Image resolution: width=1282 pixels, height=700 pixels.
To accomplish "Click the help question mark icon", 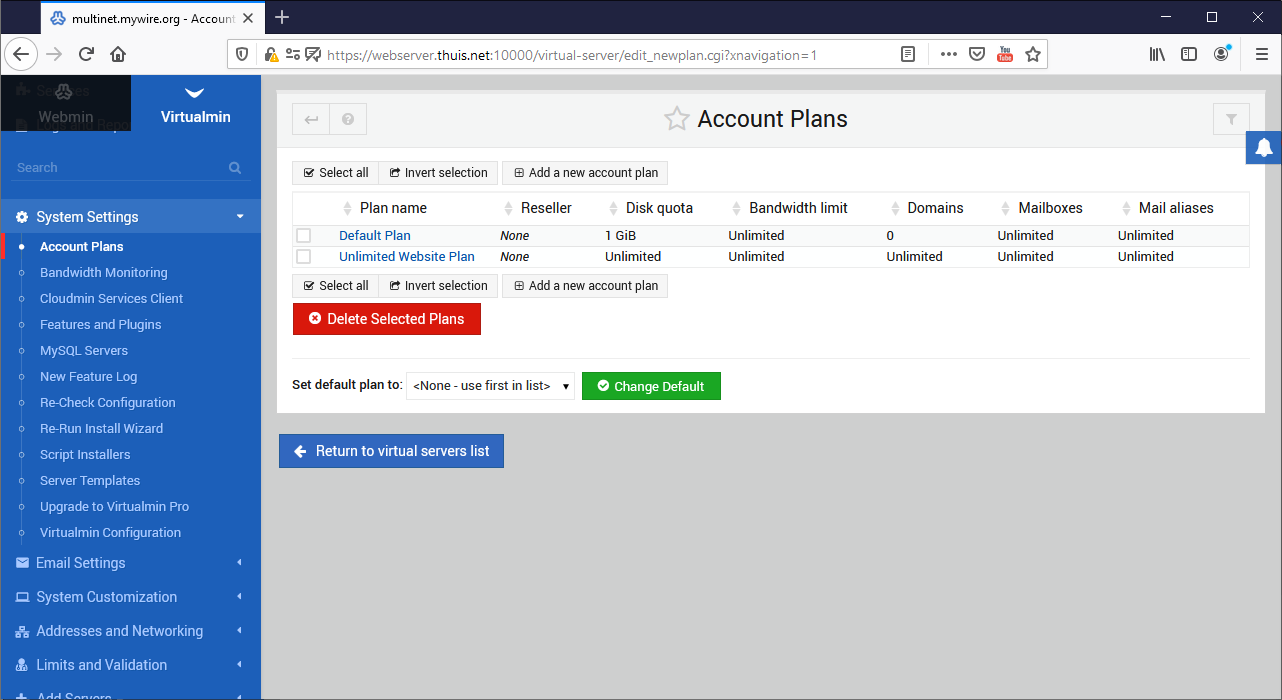I will (348, 119).
